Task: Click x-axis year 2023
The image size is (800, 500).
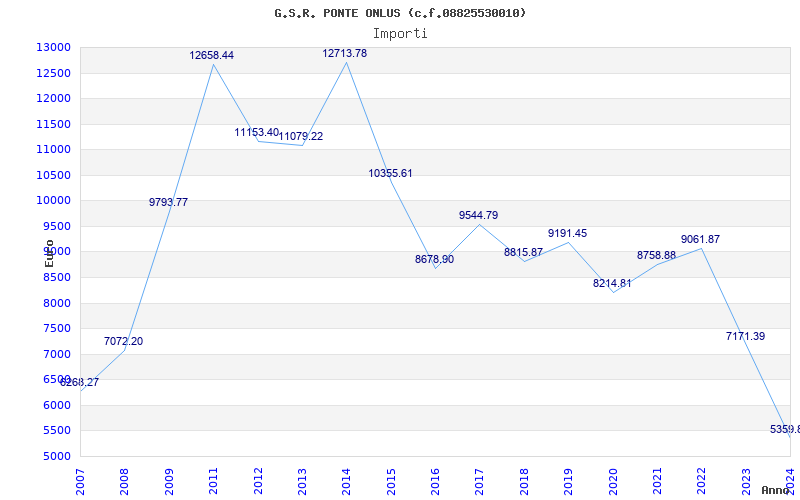Action: [x=746, y=482]
